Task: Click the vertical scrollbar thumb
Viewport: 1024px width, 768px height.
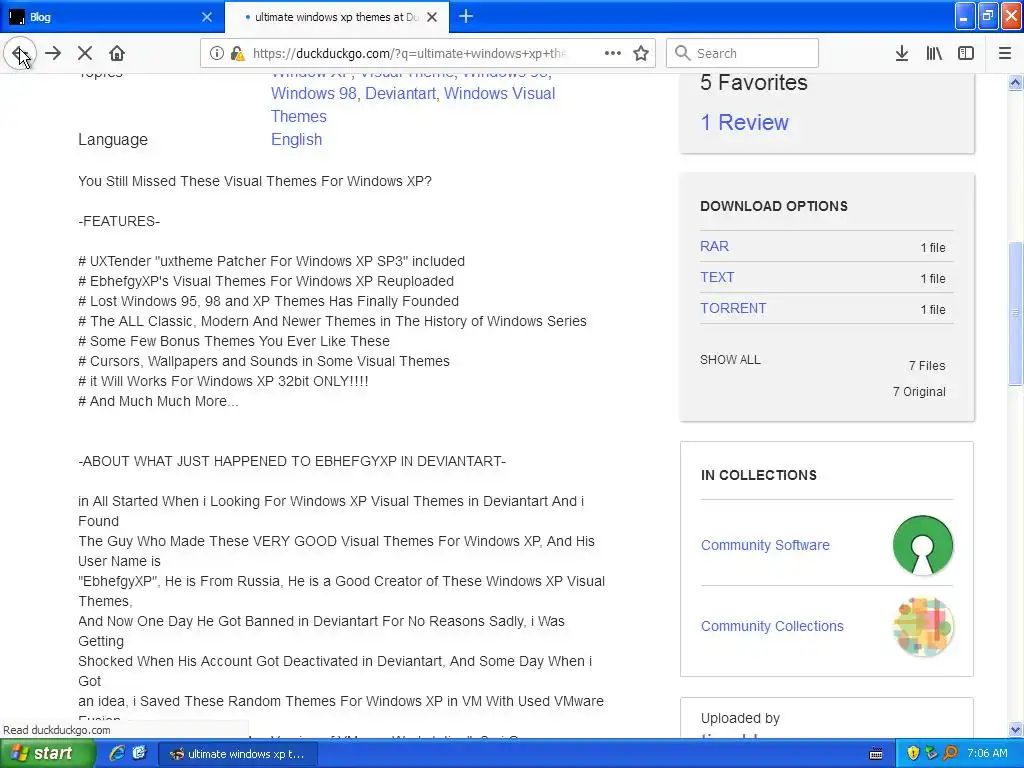Action: 1016,313
